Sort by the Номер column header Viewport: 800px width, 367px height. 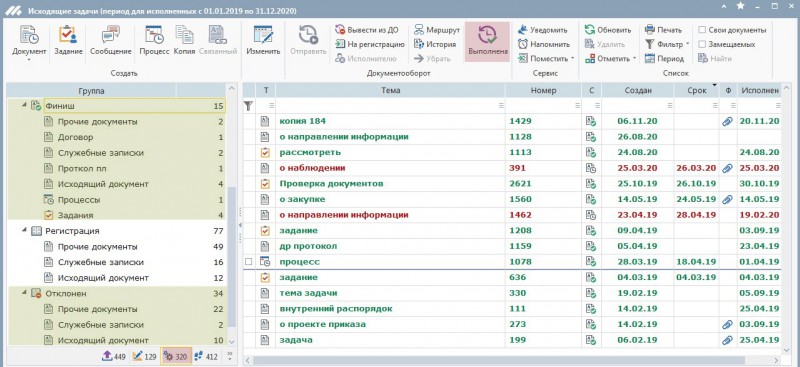click(x=543, y=90)
